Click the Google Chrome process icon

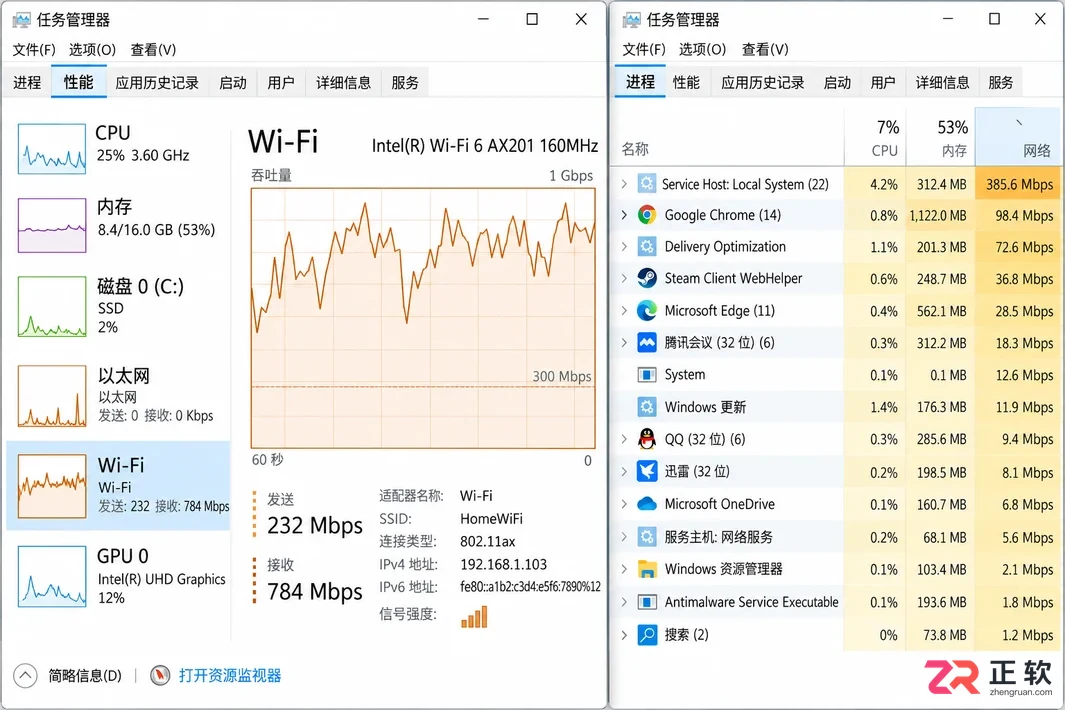pos(647,215)
